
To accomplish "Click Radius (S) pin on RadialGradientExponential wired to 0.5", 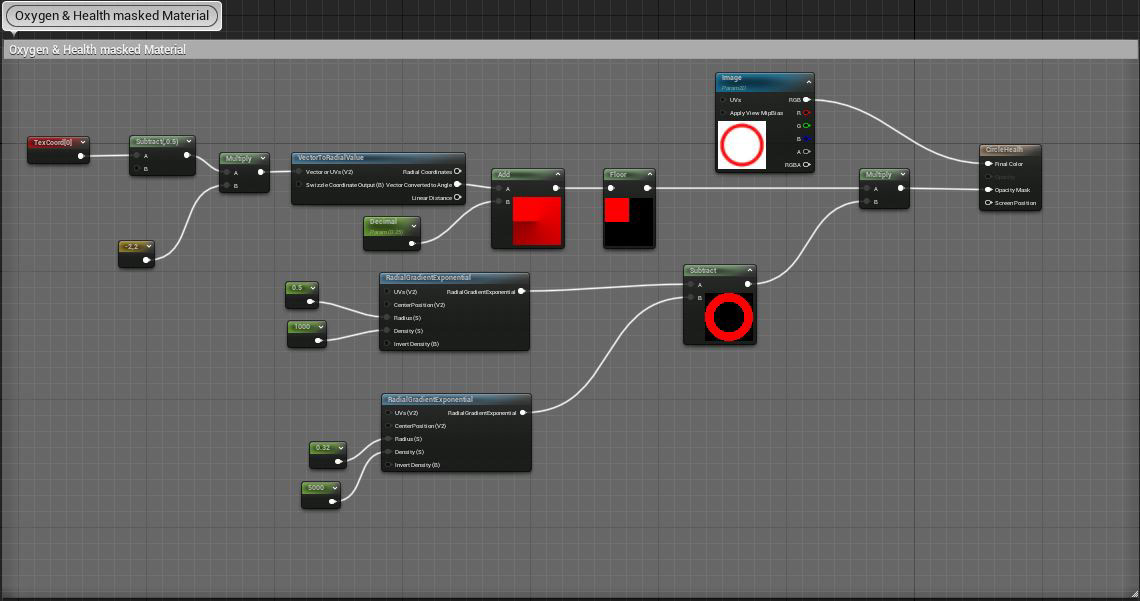I will coord(387,318).
